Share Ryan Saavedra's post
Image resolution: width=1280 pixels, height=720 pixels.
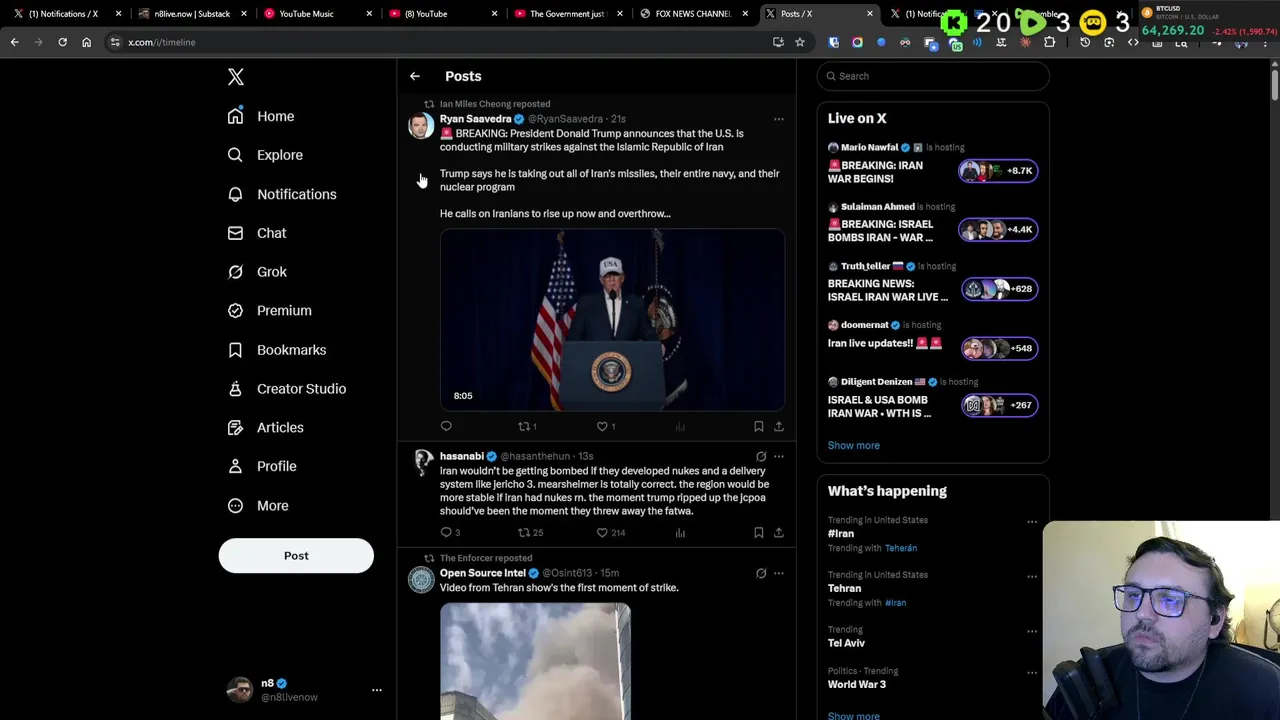pos(778,426)
